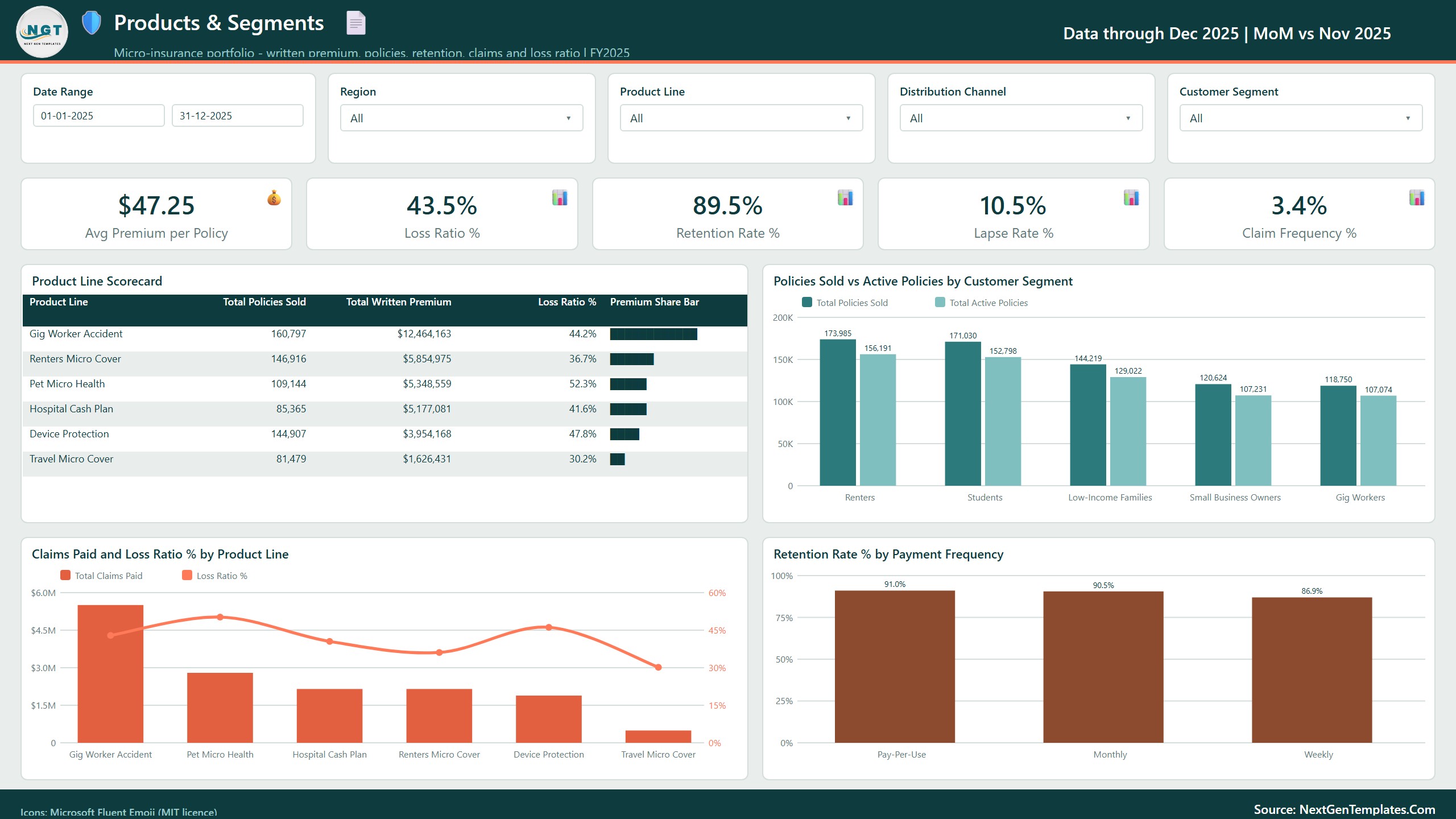This screenshot has width=1456, height=819.
Task: Click chart icon on Loss Ratio card
Action: [x=560, y=197]
